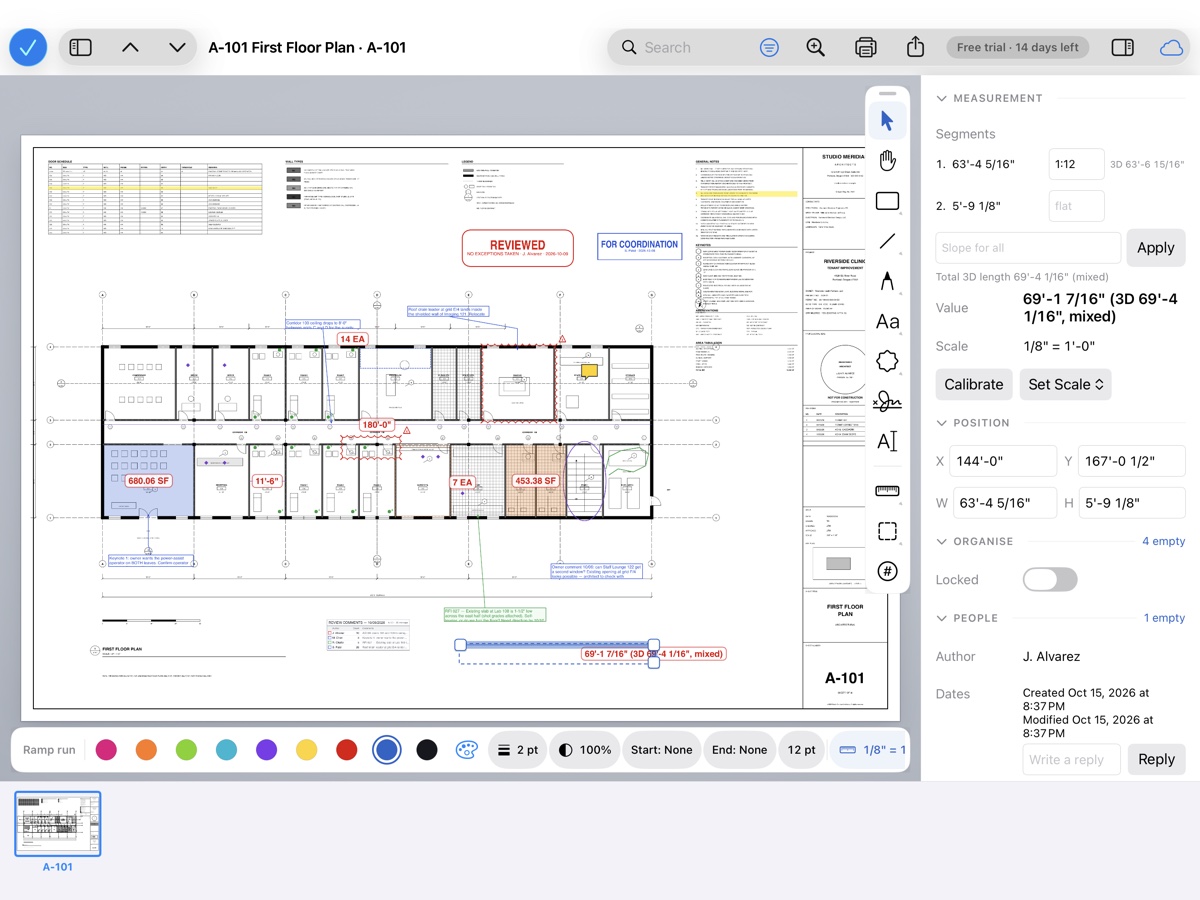Image resolution: width=1200 pixels, height=900 pixels.
Task: Toggle the left sidebar panel icon
Action: pyautogui.click(x=81, y=47)
